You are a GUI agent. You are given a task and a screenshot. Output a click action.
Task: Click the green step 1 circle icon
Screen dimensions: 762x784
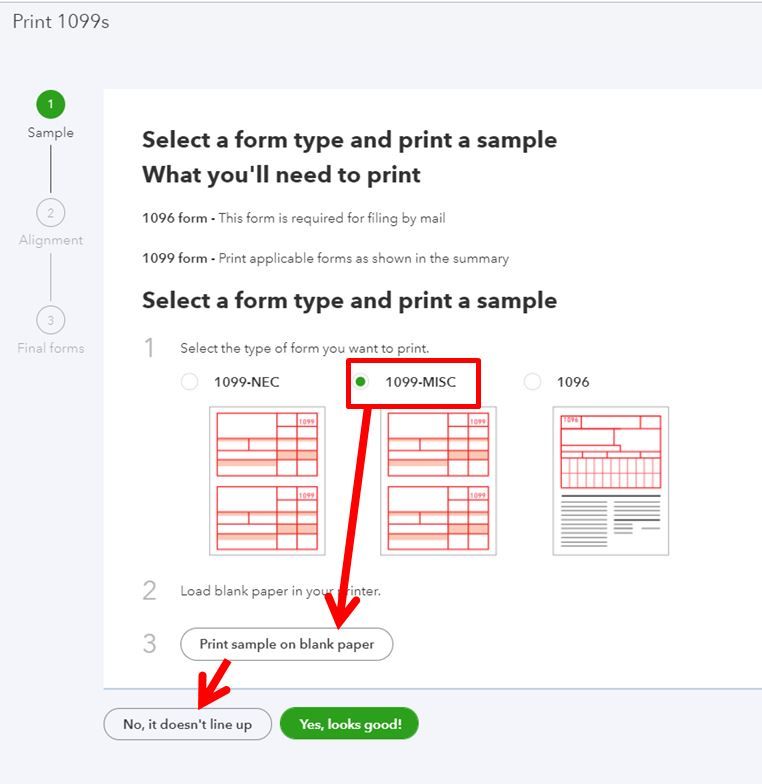(50, 104)
